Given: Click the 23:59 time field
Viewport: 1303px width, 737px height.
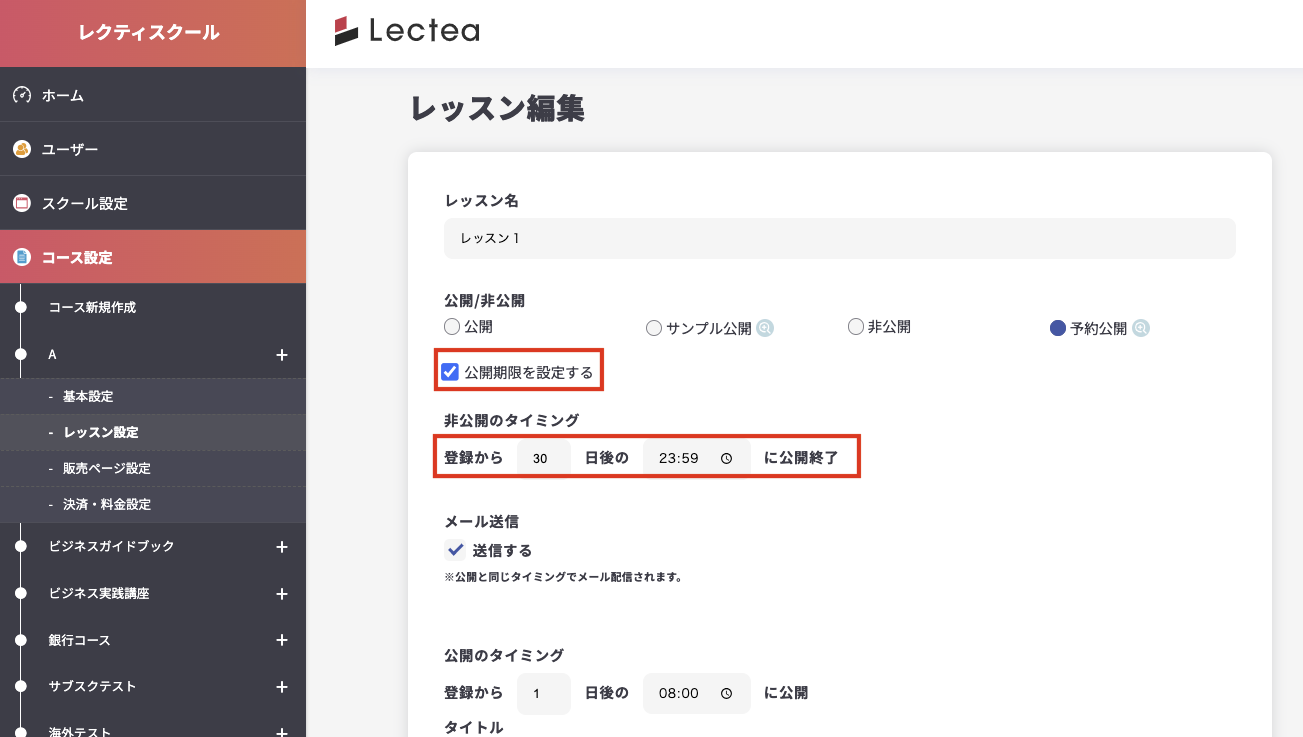Looking at the screenshot, I should point(697,459).
